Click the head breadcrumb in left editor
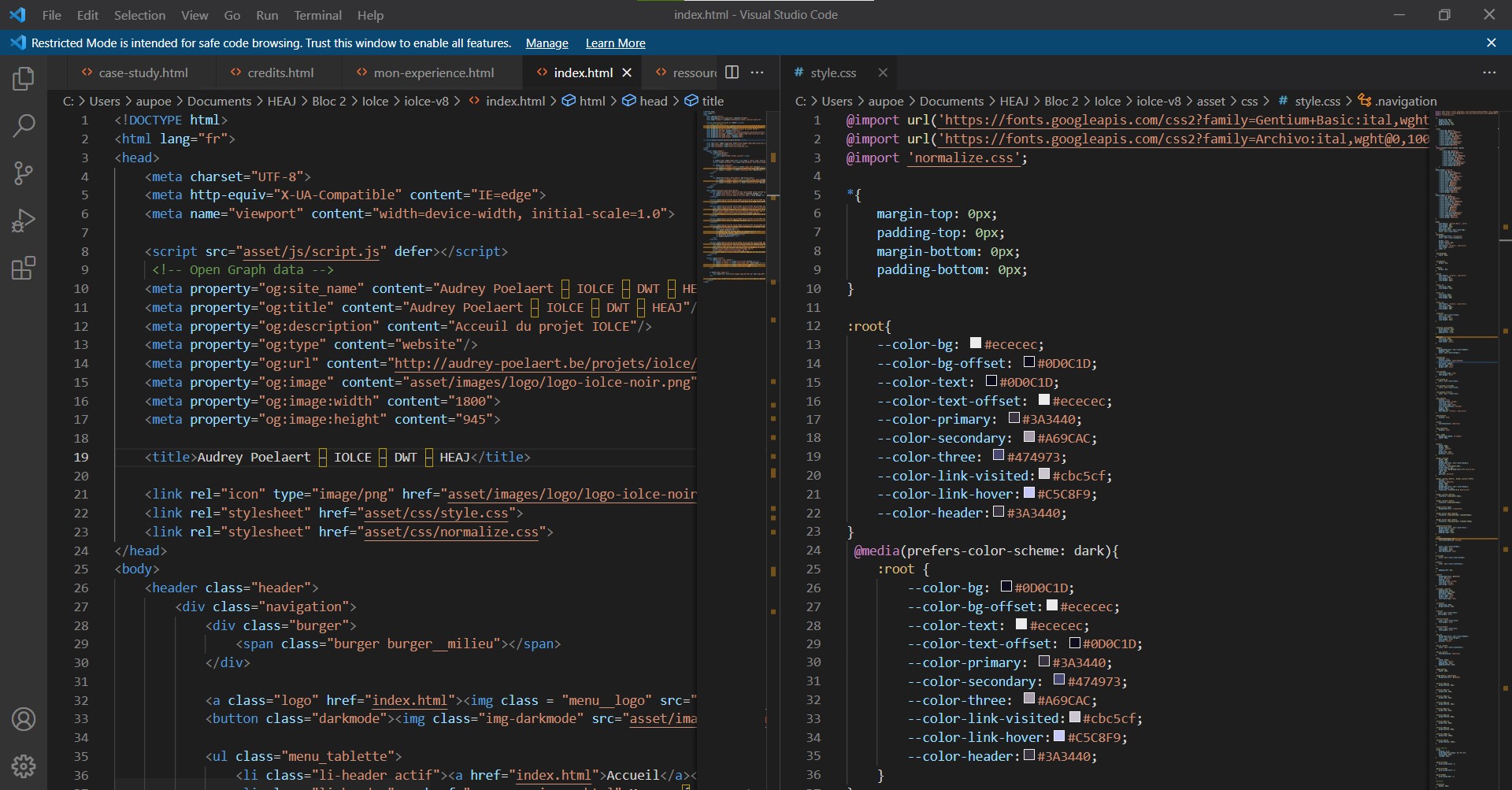 click(x=653, y=101)
